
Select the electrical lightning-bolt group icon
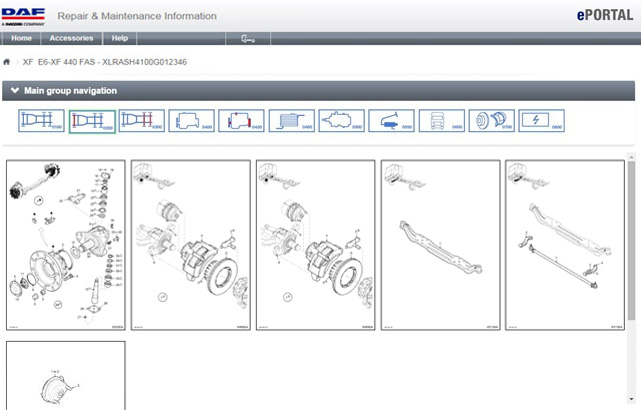(x=541, y=122)
